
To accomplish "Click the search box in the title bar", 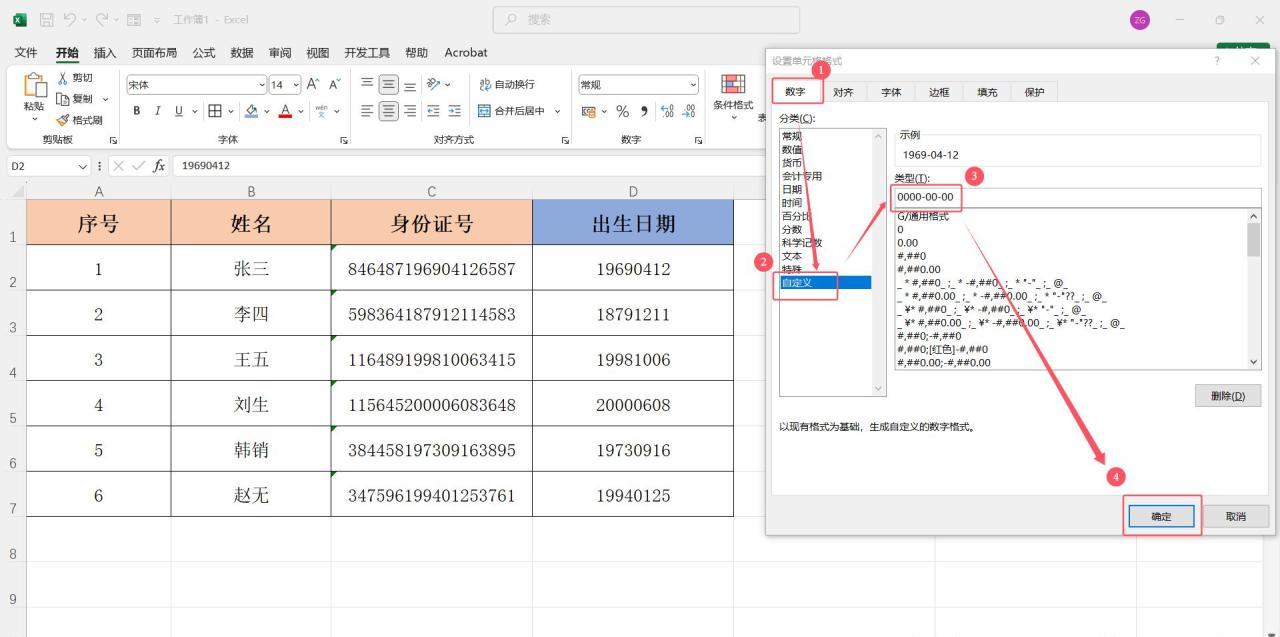I will tap(646, 19).
